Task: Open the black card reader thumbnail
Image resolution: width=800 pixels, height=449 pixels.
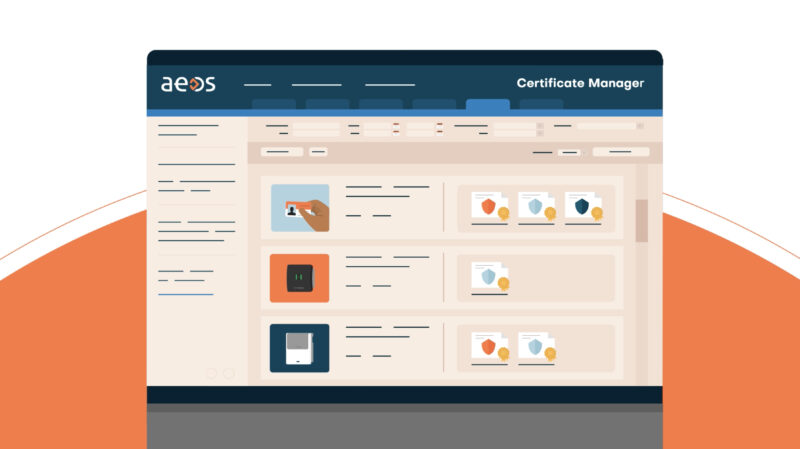Action: point(299,278)
